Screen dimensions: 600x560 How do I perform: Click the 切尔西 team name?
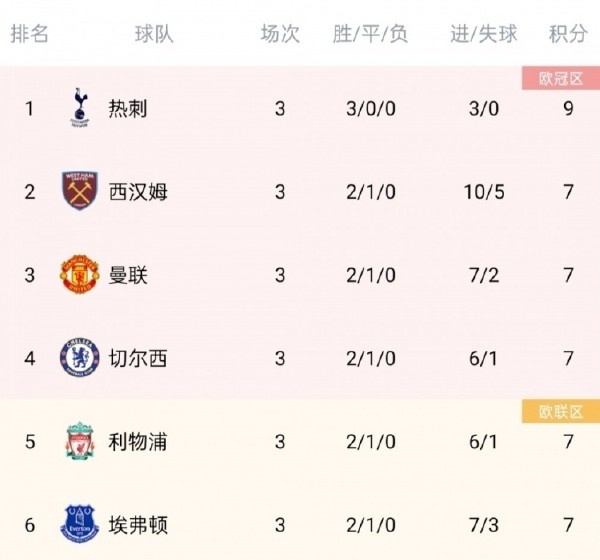tap(138, 358)
